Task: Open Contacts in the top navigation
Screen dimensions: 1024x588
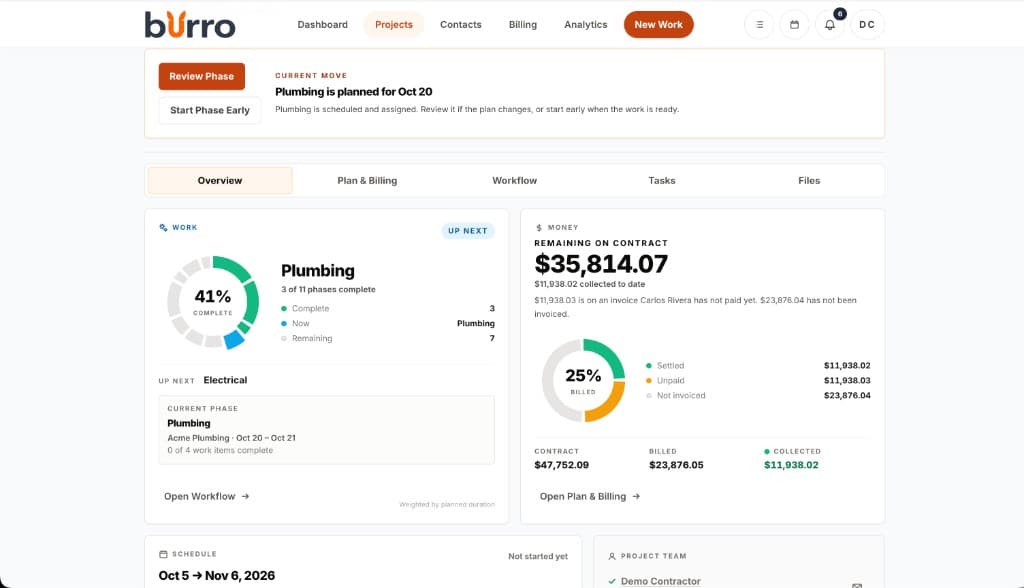Action: coord(460,25)
